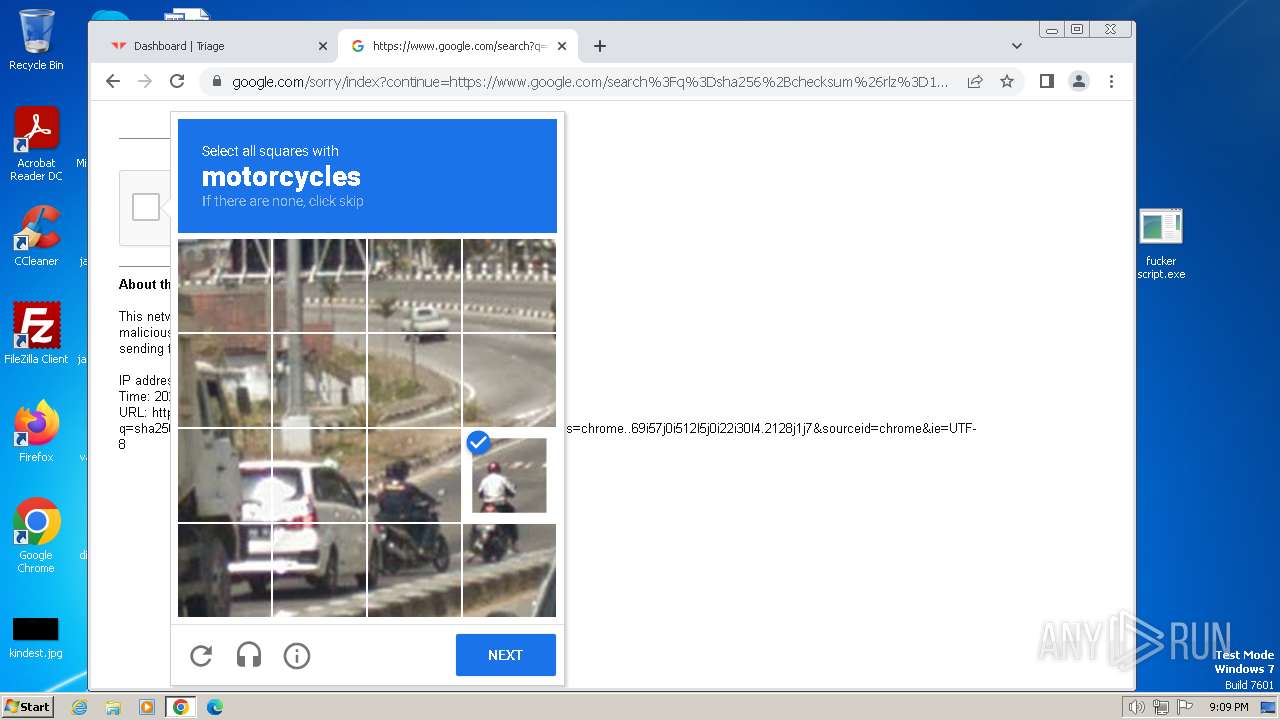The height and width of the screenshot is (720, 1280).
Task: Open the Windows Start menu
Action: pos(27,706)
